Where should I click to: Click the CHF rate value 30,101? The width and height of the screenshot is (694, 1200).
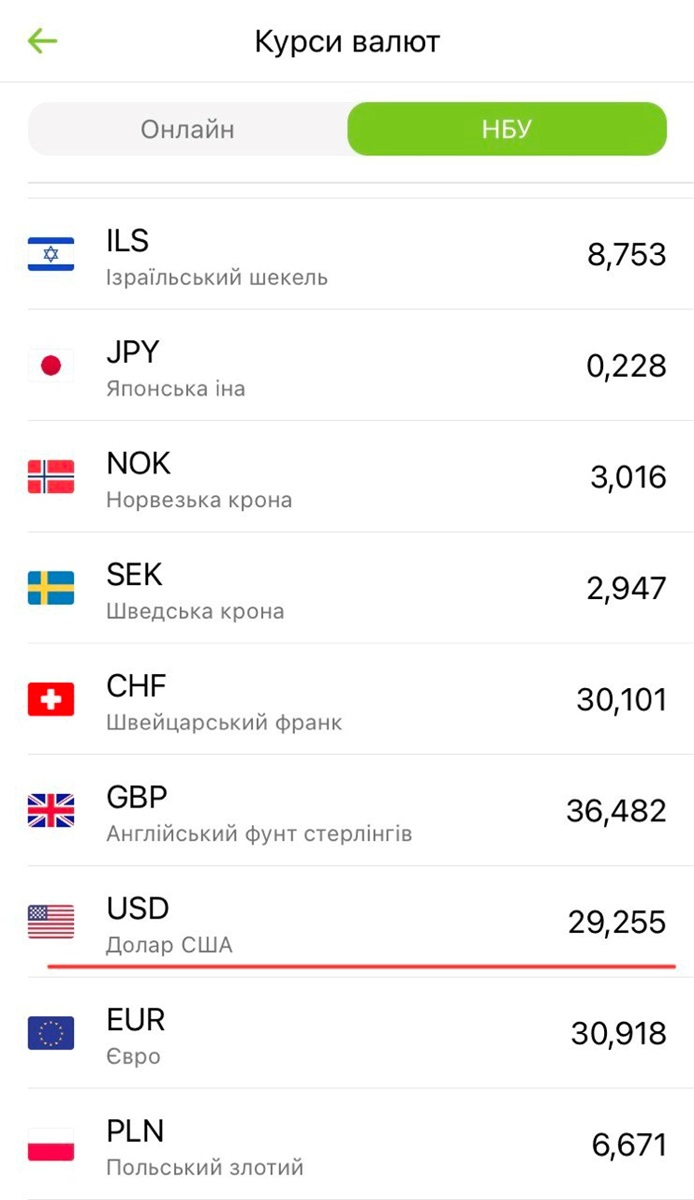[621, 699]
